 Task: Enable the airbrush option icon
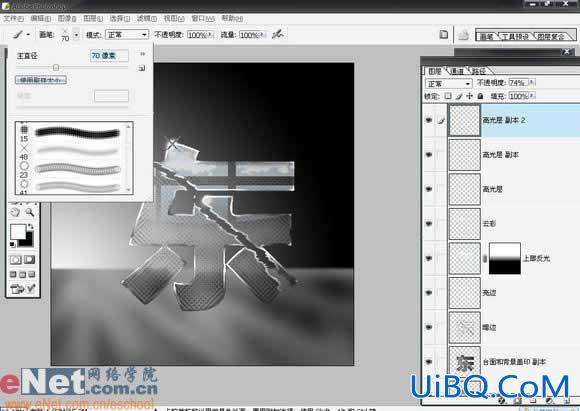click(x=277, y=34)
